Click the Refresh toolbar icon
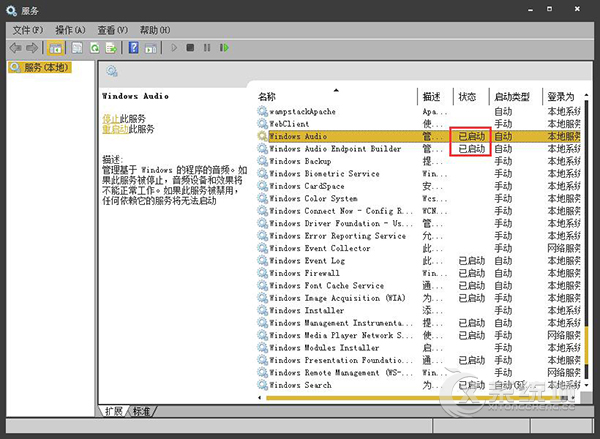Viewport: 600px width, 439px height. (95, 48)
